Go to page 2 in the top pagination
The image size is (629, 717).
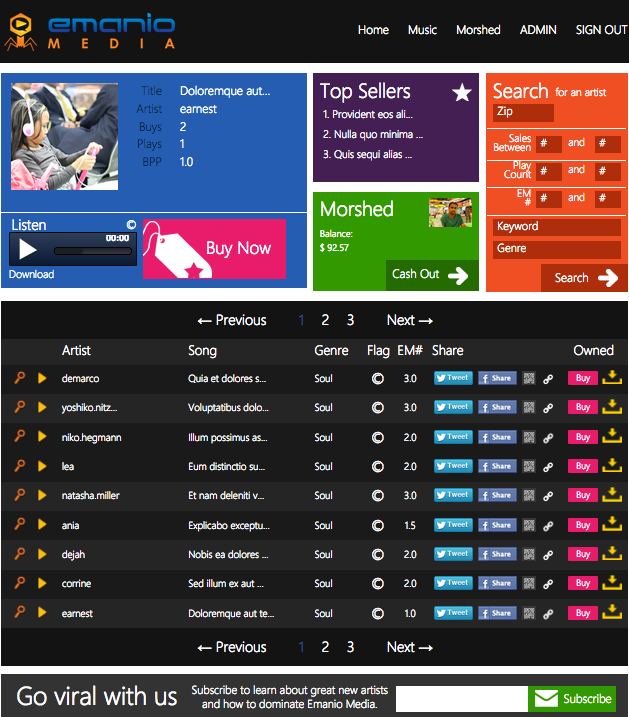click(325, 320)
